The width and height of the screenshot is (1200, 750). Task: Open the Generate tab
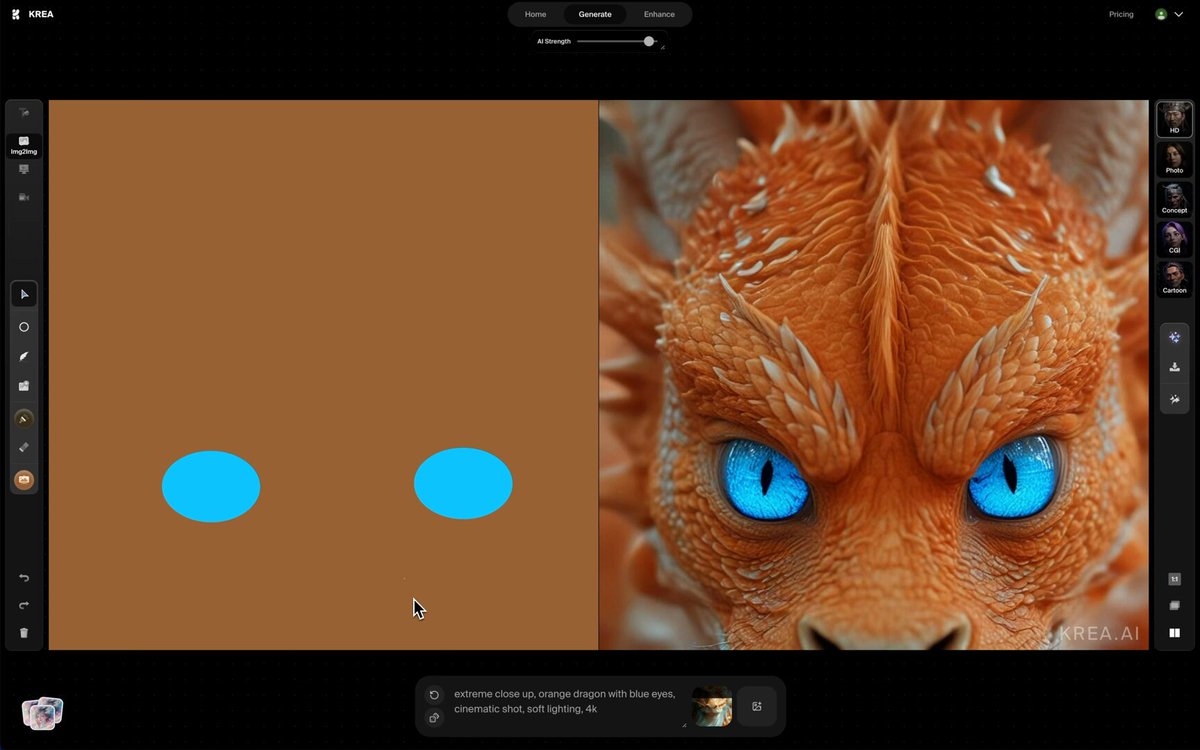point(595,14)
